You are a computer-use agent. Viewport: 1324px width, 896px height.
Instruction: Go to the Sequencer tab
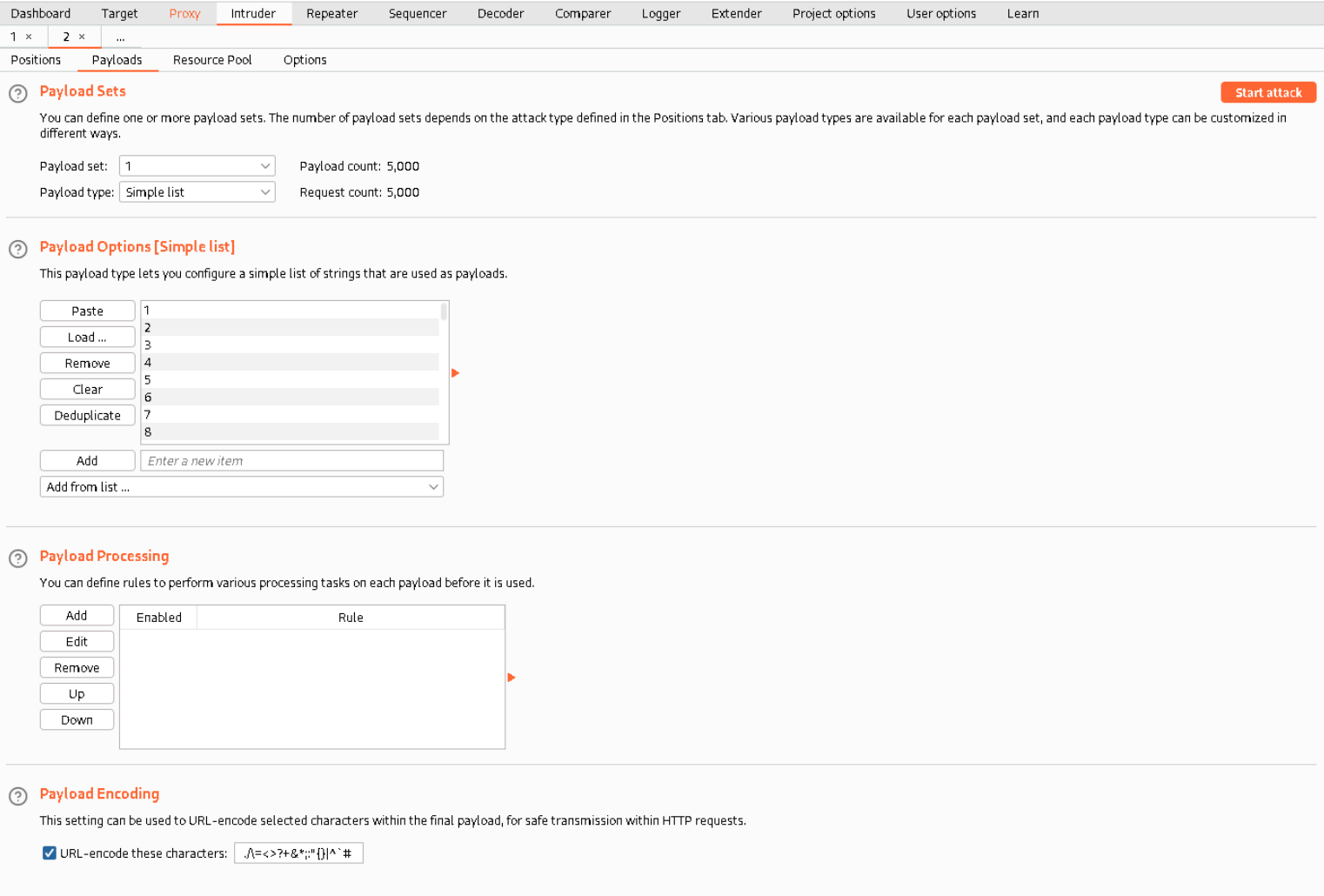[x=418, y=13]
